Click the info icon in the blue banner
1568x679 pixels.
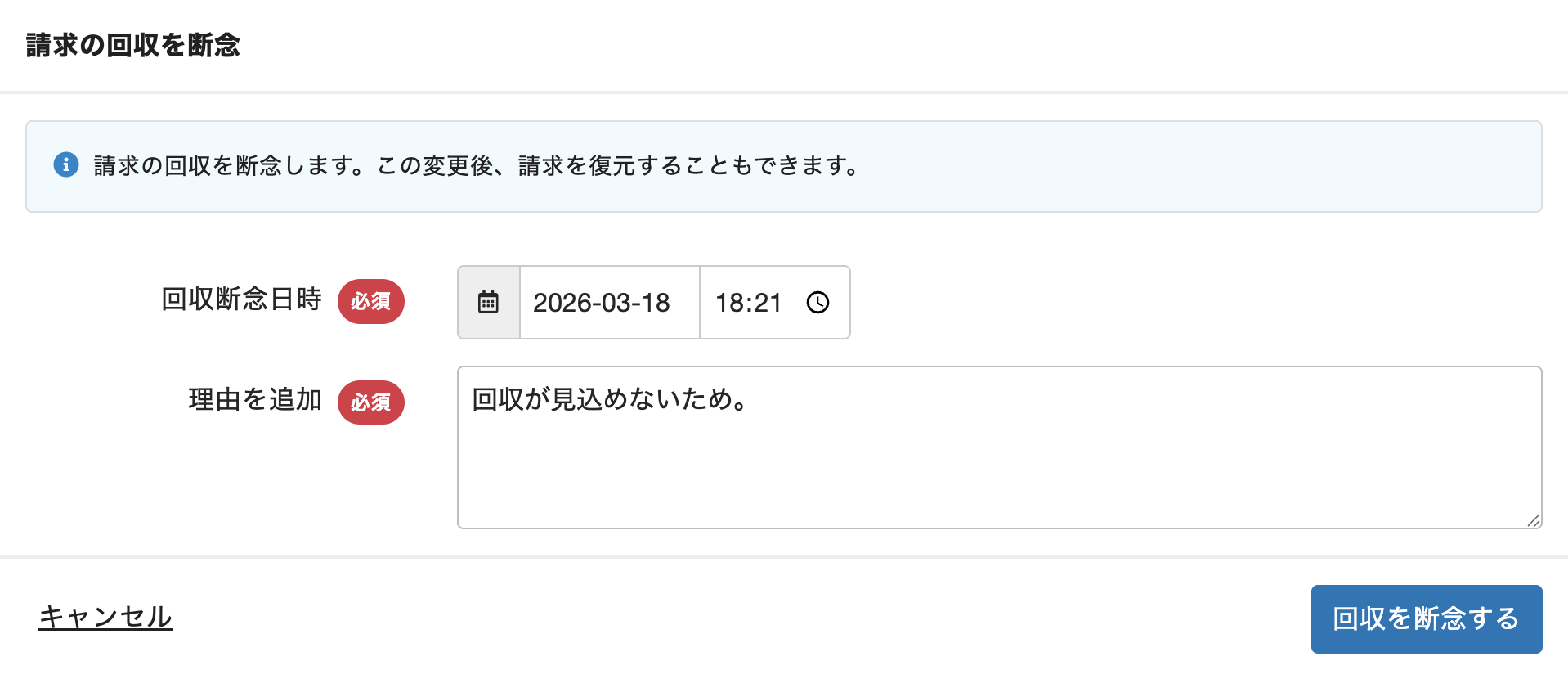pyautogui.click(x=66, y=165)
